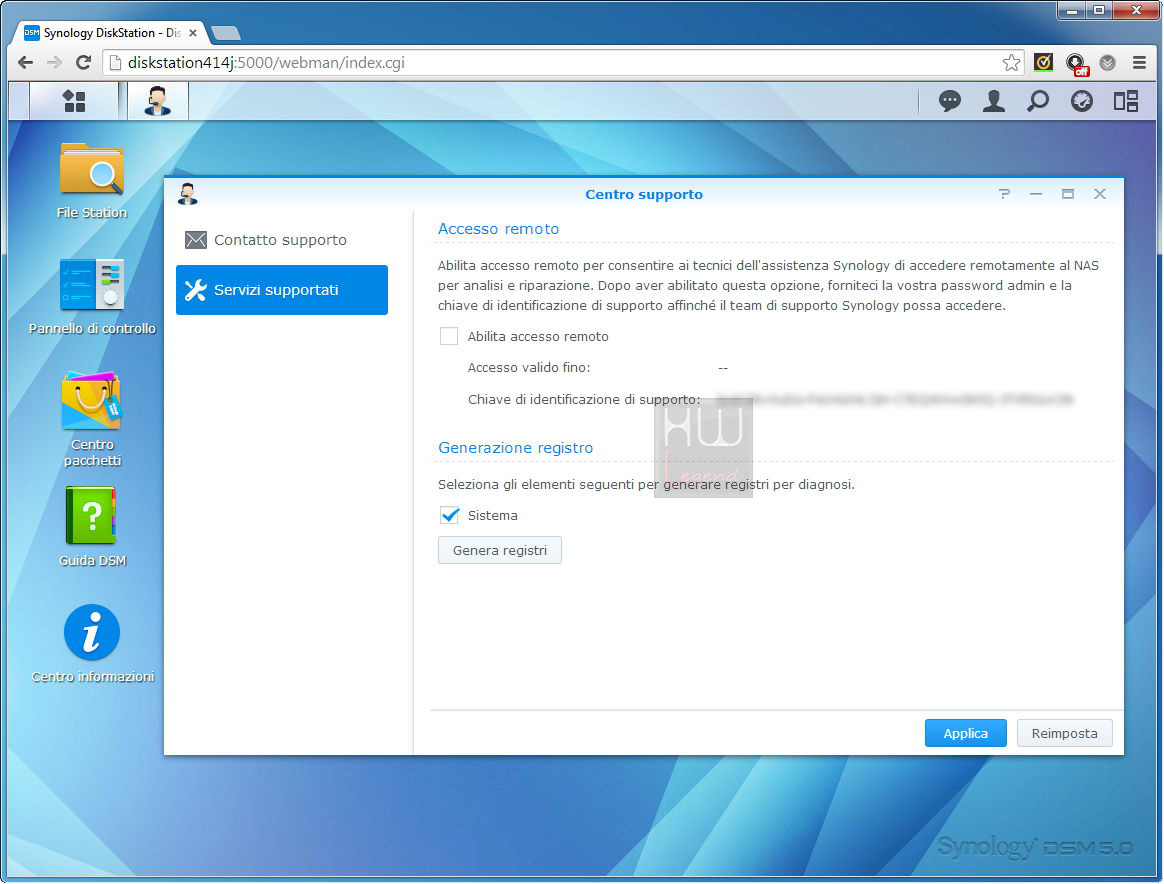Click the Generazione registro section heading
The image size is (1164, 884).
515,448
